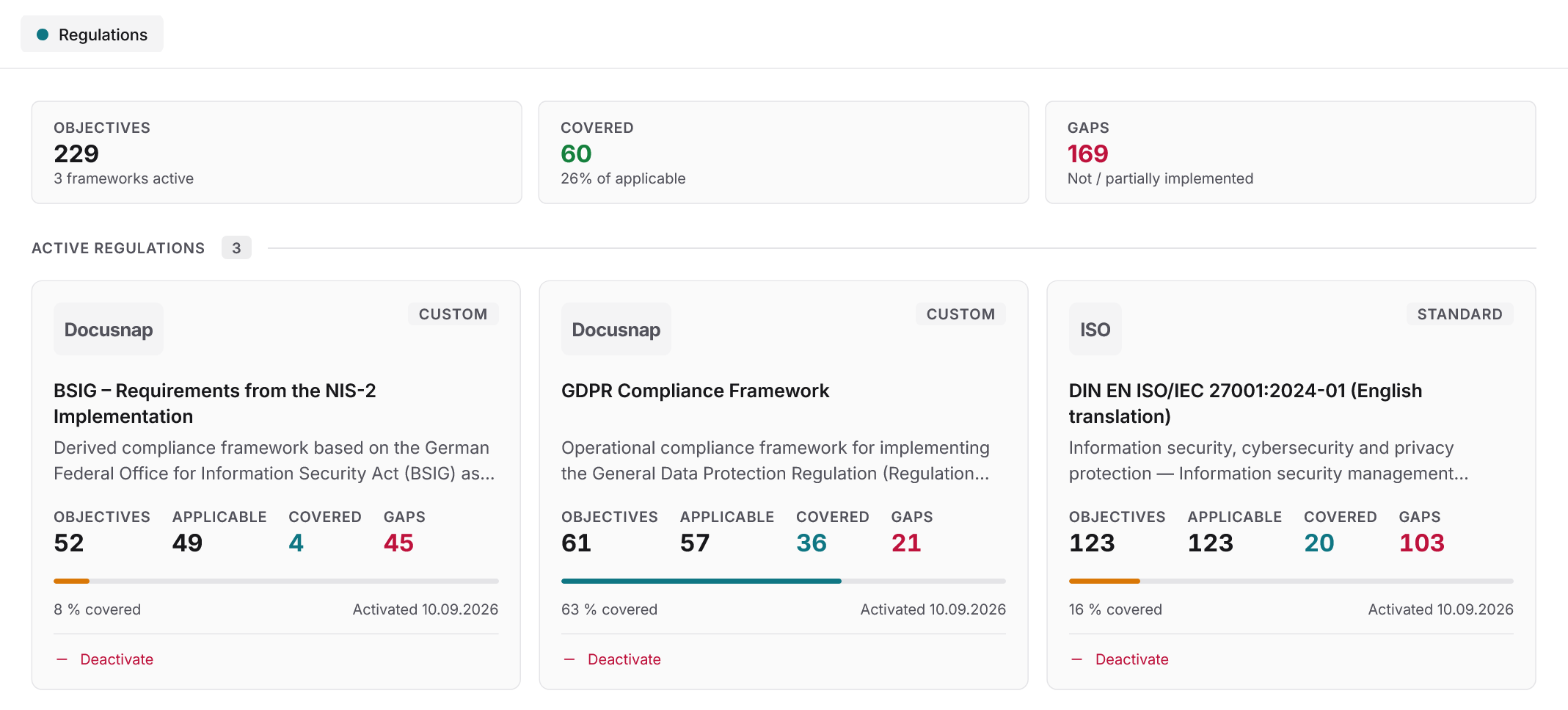This screenshot has width=1568, height=710.
Task: Click the BSIG 8 % coverage progress bar
Action: [276, 581]
